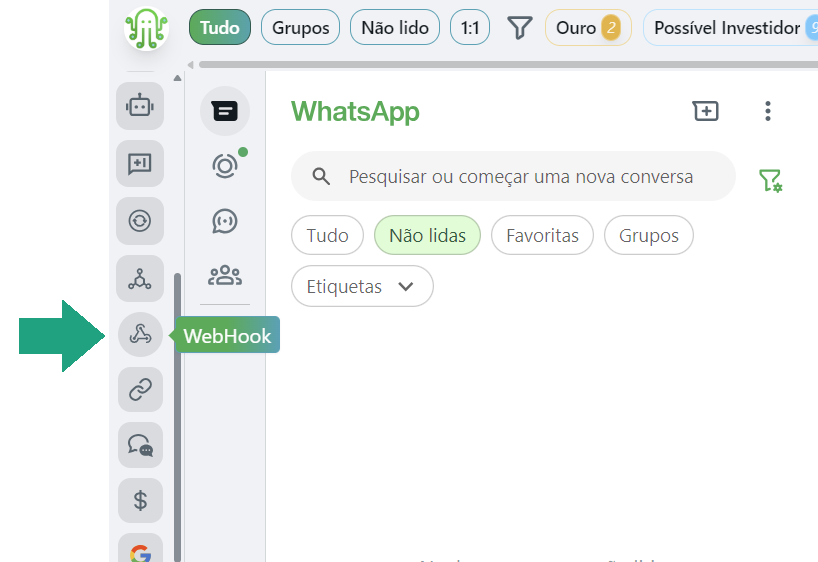Select the Tudo tab in top bar
818x562 pixels.
tap(220, 28)
